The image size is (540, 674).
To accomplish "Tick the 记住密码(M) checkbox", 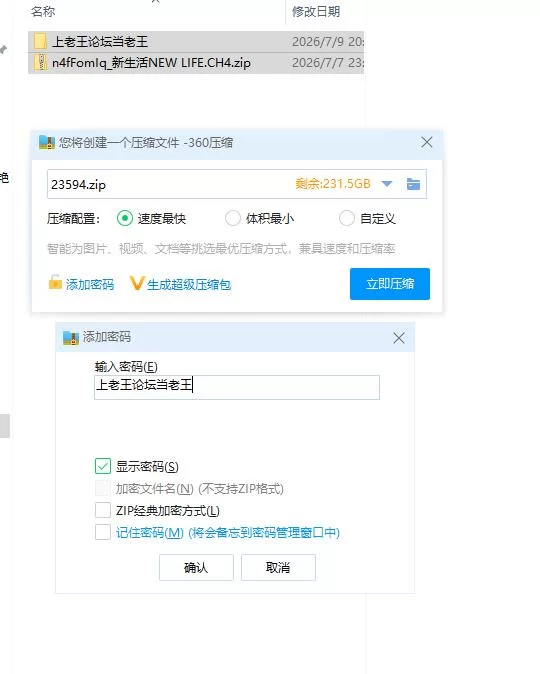I will pyautogui.click(x=103, y=532).
